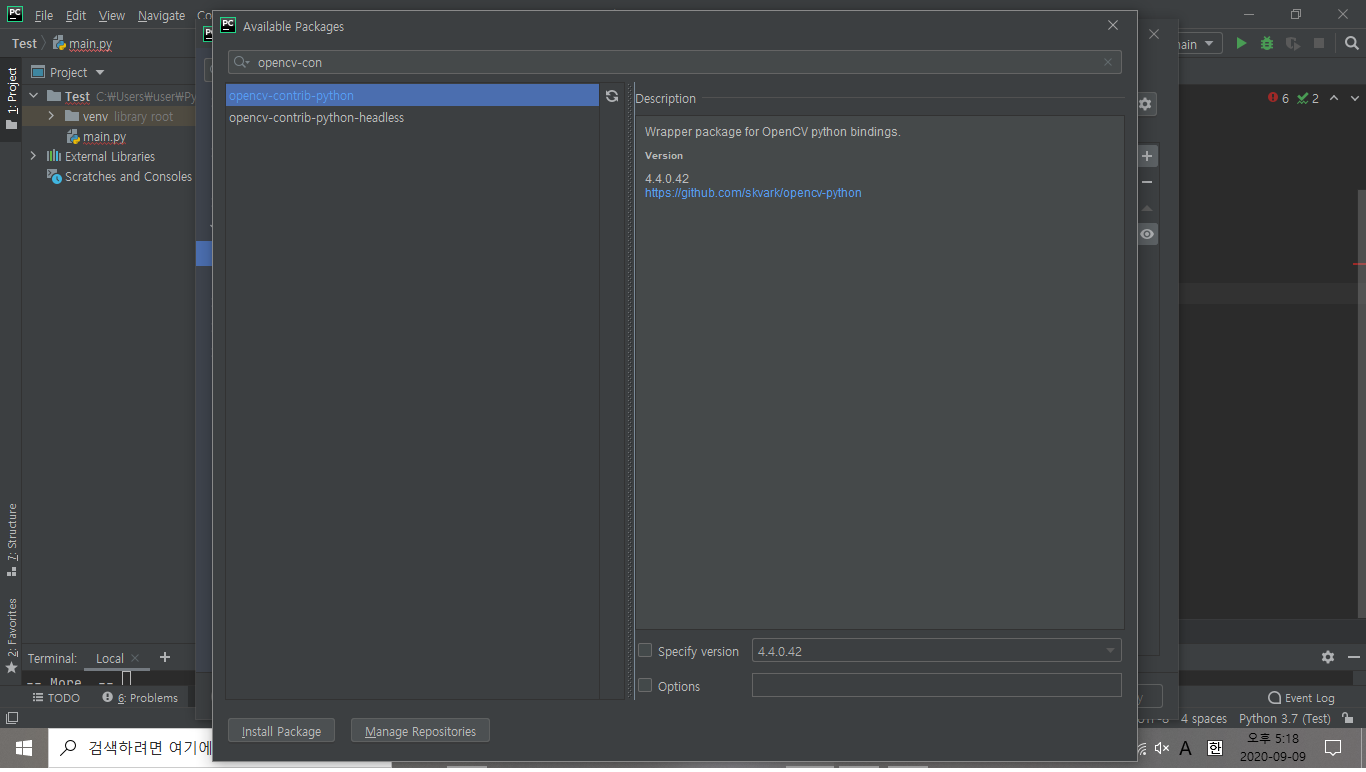Run with coverage icon in toolbar
This screenshot has width=1366, height=772.
(x=1293, y=44)
